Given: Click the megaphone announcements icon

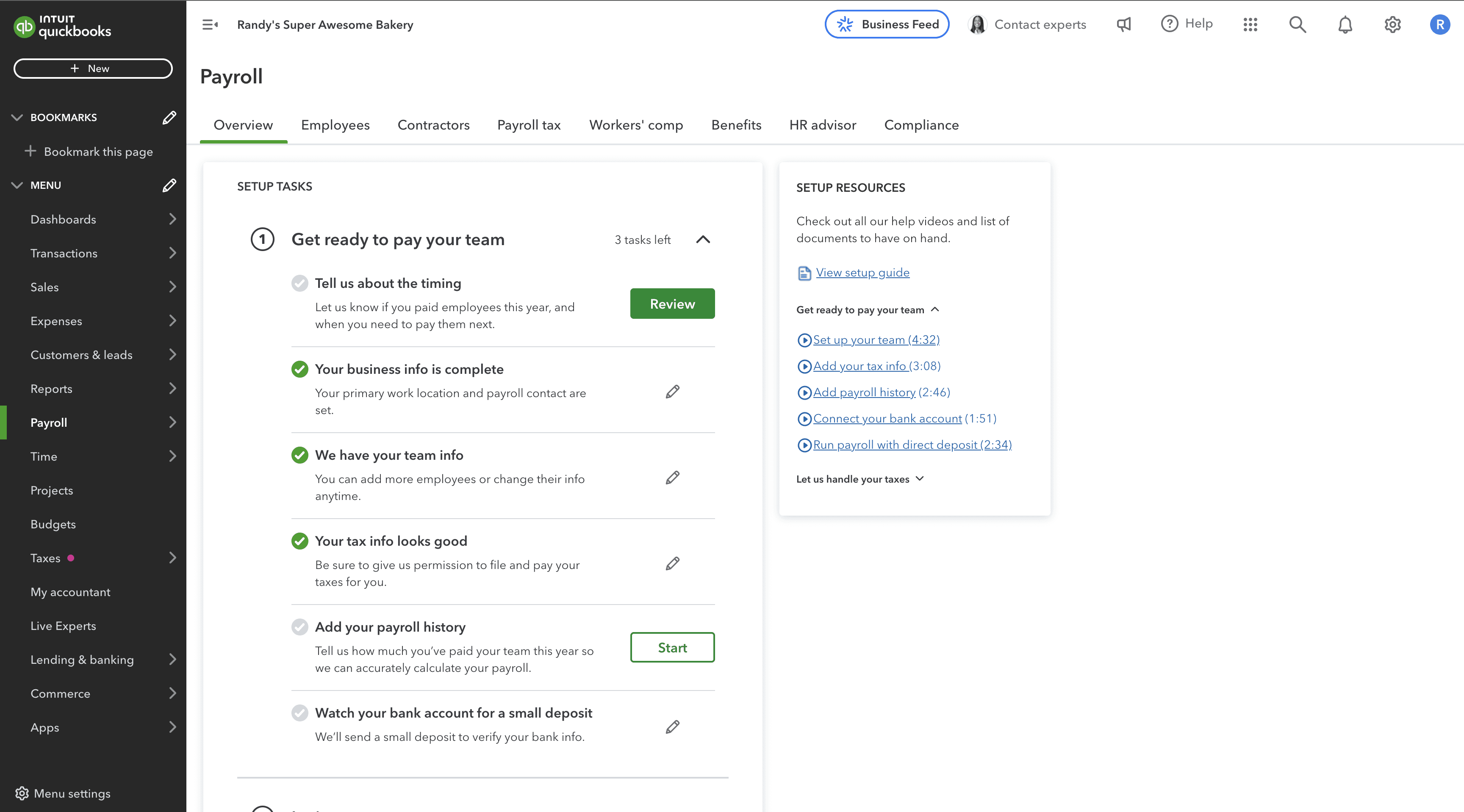Looking at the screenshot, I should [x=1123, y=25].
